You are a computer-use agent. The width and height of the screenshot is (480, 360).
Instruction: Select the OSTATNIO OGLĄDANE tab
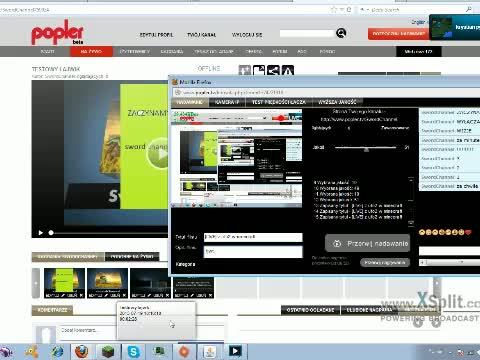[310, 310]
